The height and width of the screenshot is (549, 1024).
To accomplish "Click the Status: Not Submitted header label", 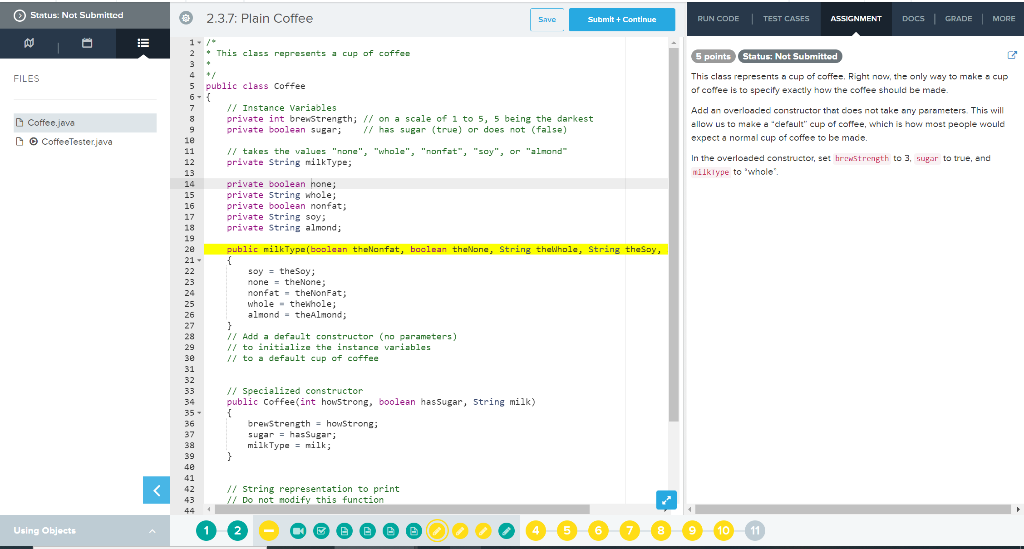I will click(76, 15).
